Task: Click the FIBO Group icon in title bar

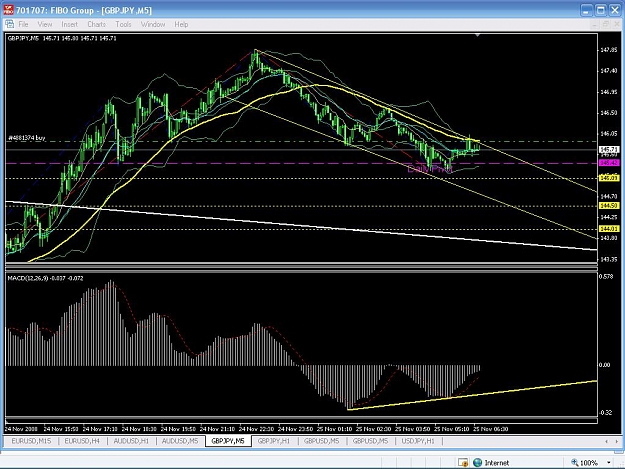Action: coord(8,10)
